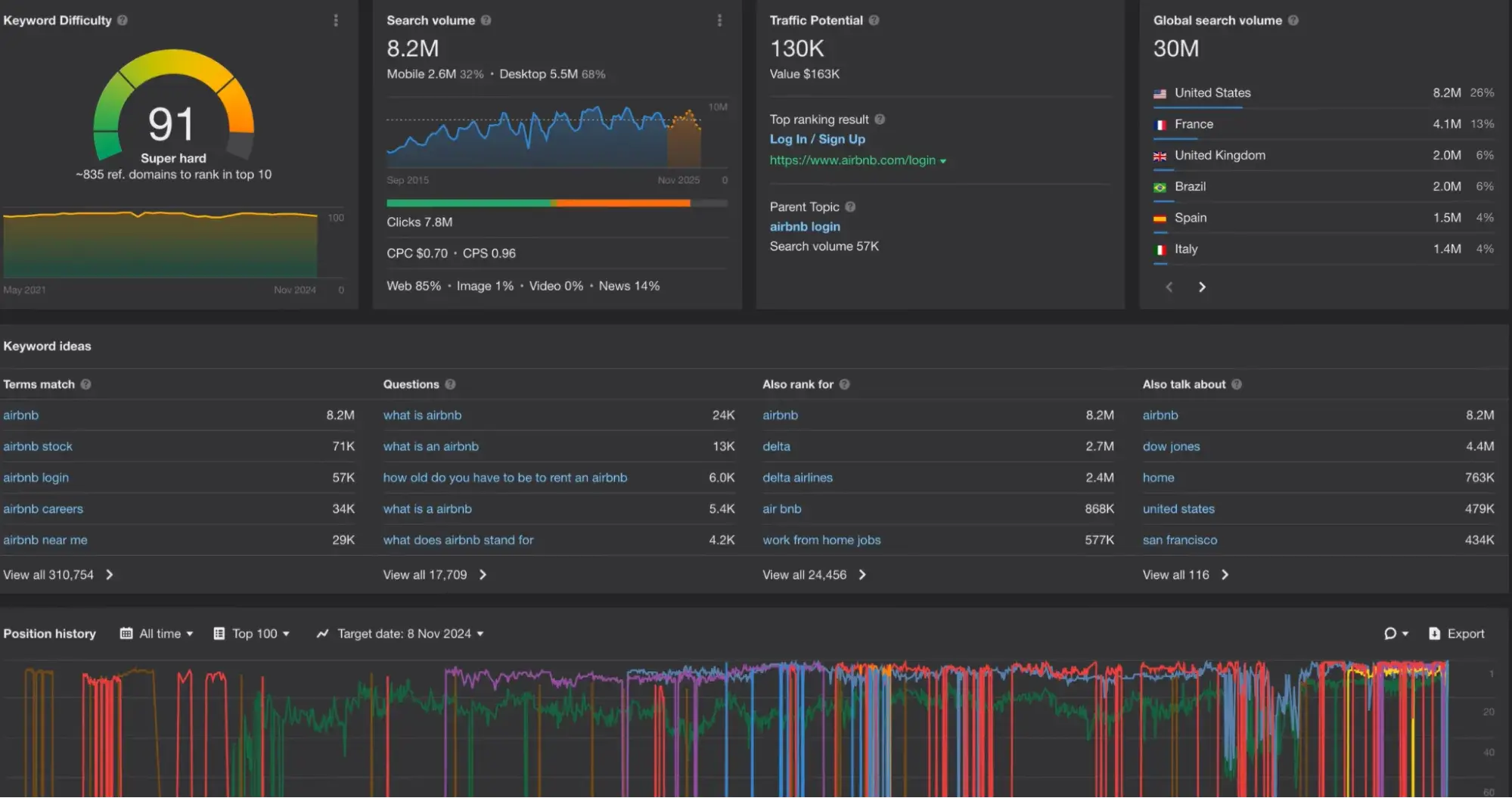Open how old to rent an airbnb link
This screenshot has width=1512, height=798.
click(x=505, y=478)
